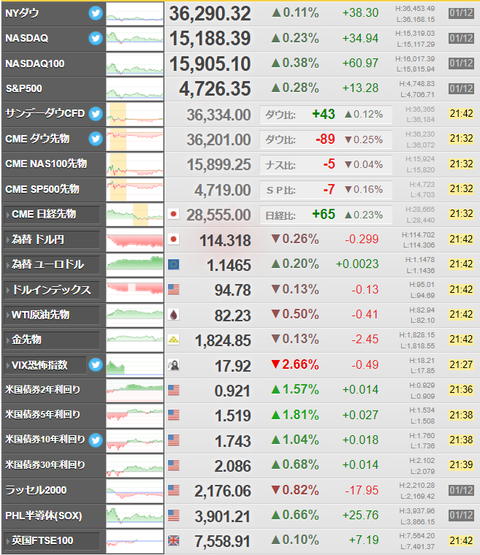480x555 pixels.
Task: Open the VIX恐怖指数 mini chart
Action: click(x=135, y=365)
